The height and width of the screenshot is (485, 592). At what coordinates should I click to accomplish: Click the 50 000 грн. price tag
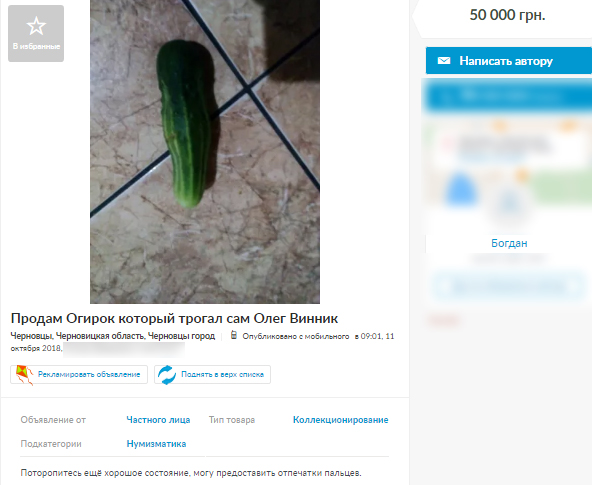[x=507, y=15]
